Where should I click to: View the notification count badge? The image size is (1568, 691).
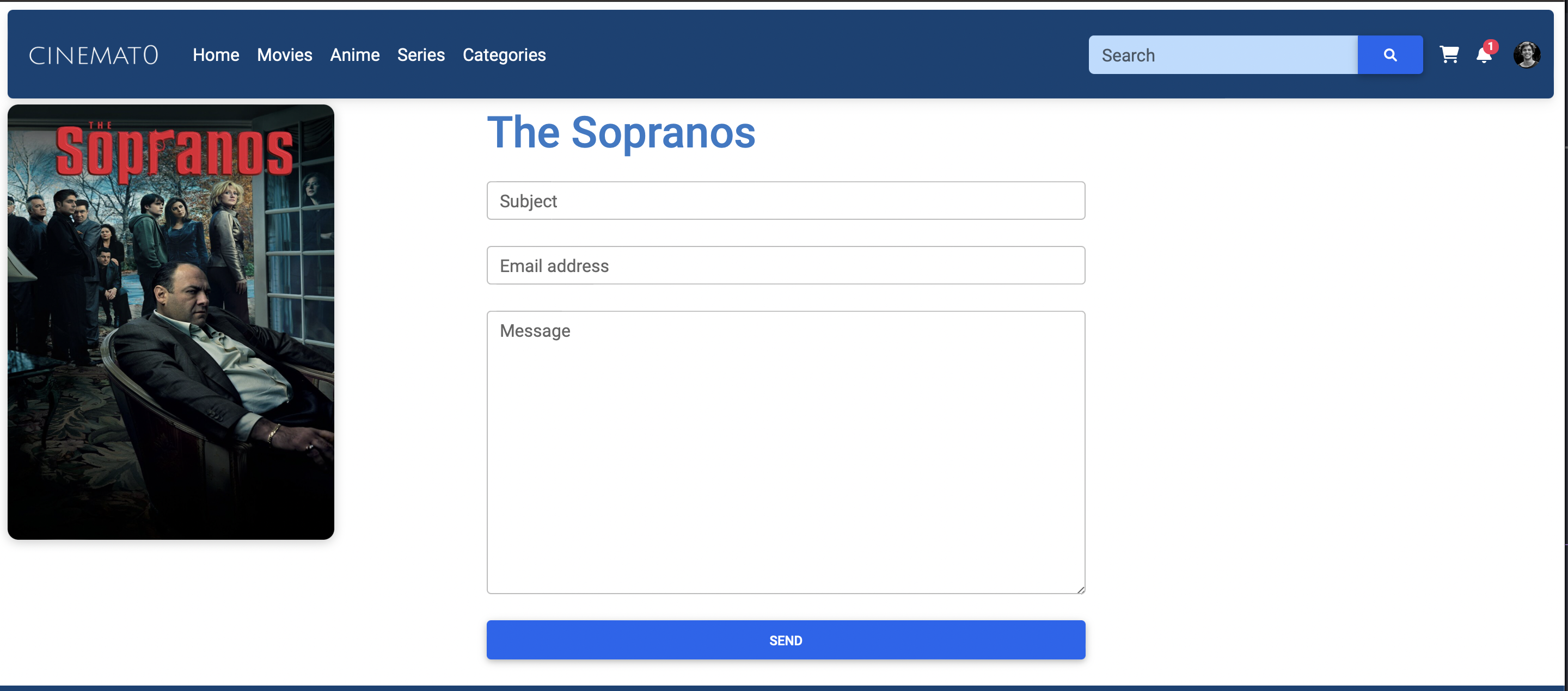1490,46
